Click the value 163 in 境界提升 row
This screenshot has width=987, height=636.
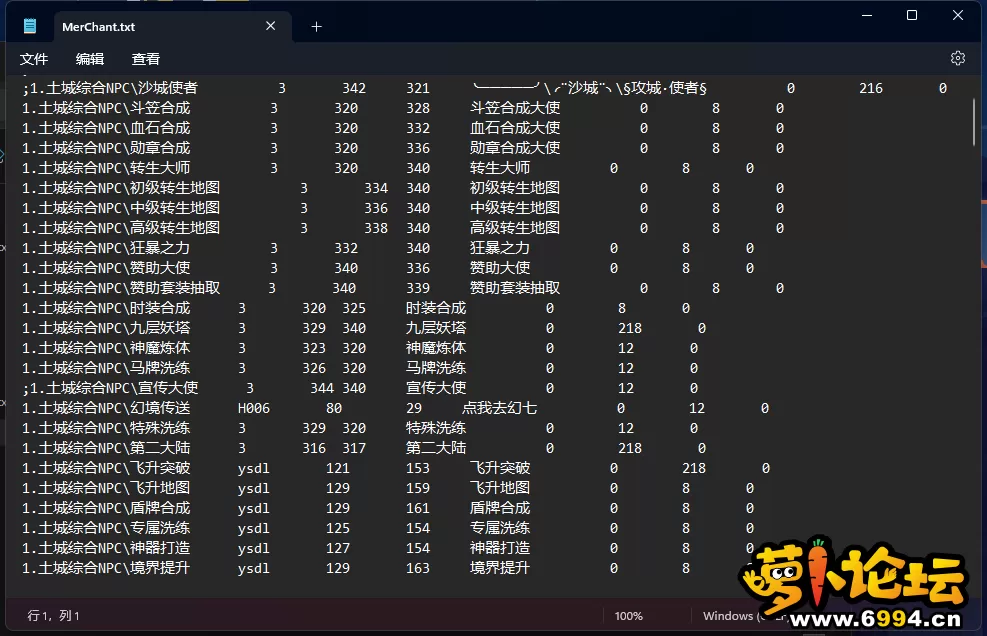coord(418,569)
